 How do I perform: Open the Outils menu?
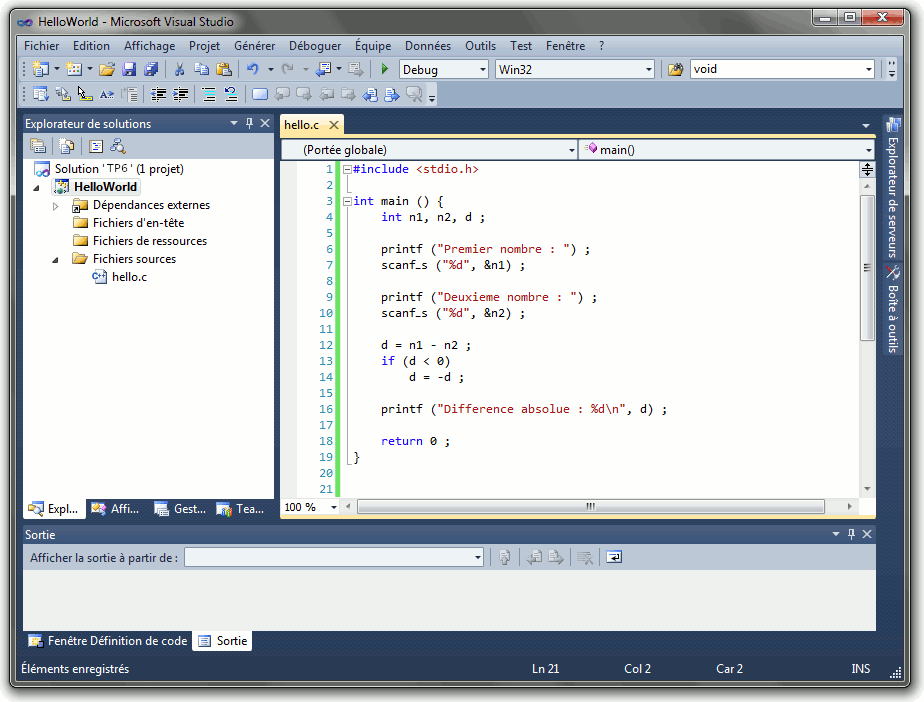480,46
